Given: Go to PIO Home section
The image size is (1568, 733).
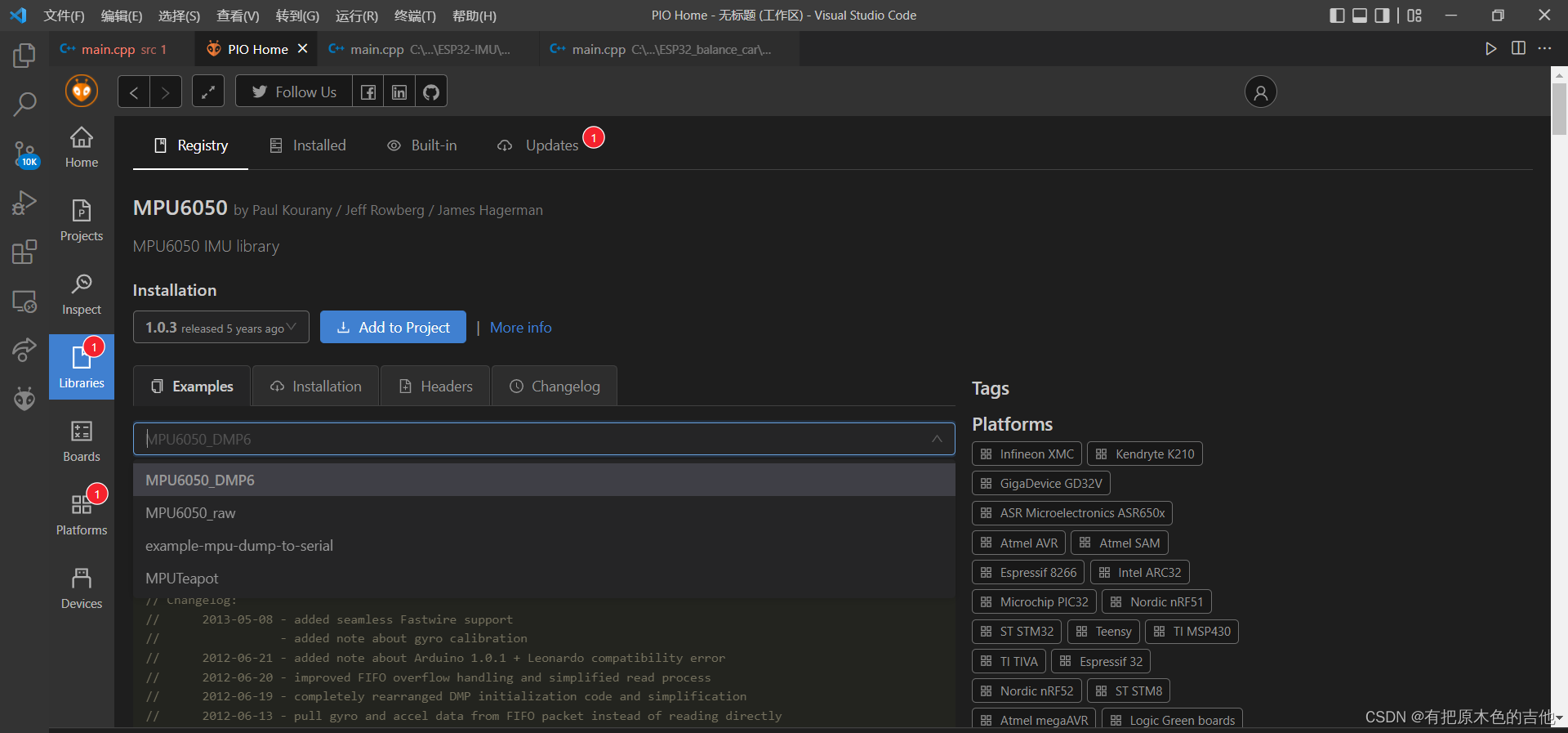Looking at the screenshot, I should pos(82,147).
